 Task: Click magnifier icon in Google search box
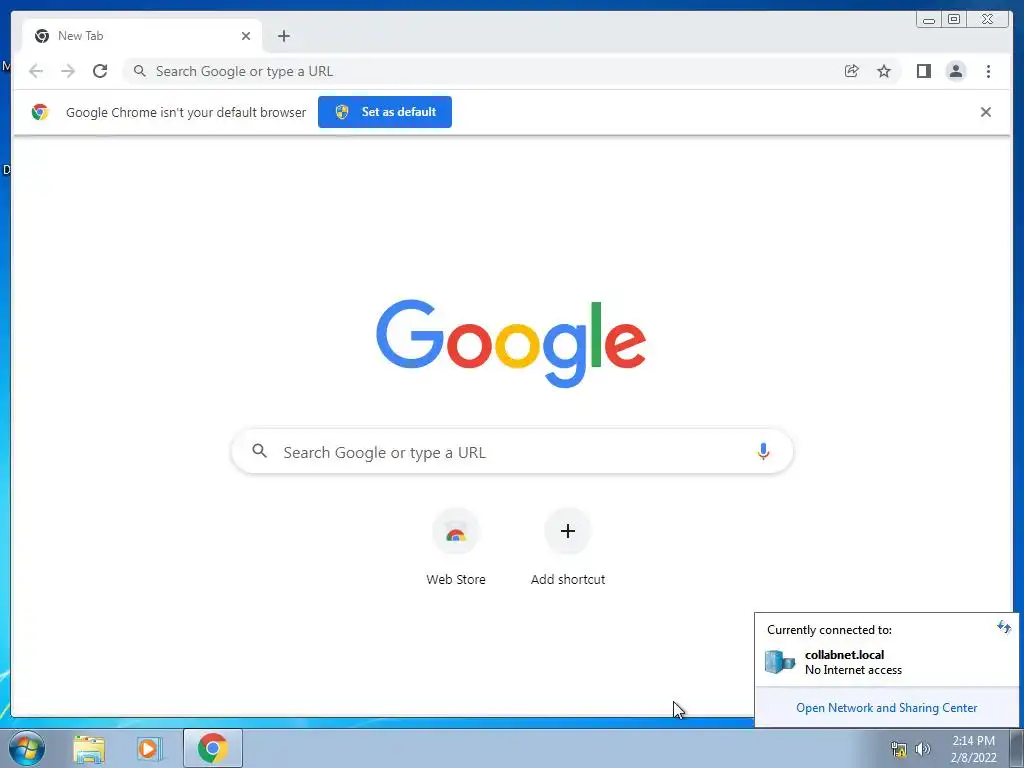point(259,451)
